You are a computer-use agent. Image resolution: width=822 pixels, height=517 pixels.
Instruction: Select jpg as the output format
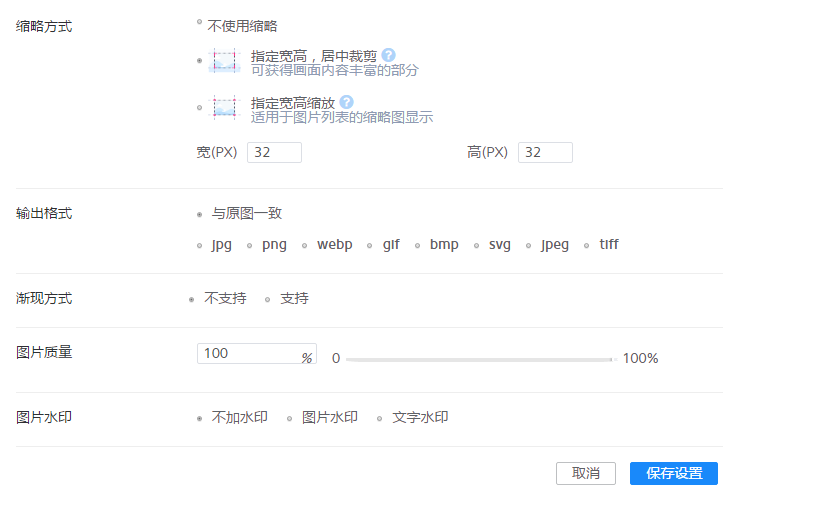click(200, 245)
